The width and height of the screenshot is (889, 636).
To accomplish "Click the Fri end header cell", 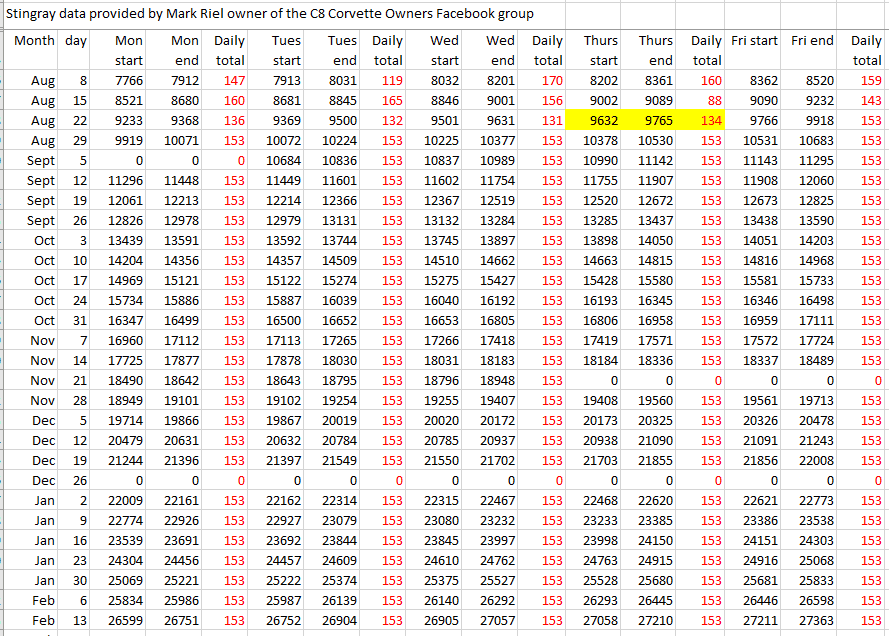I will 811,41.
